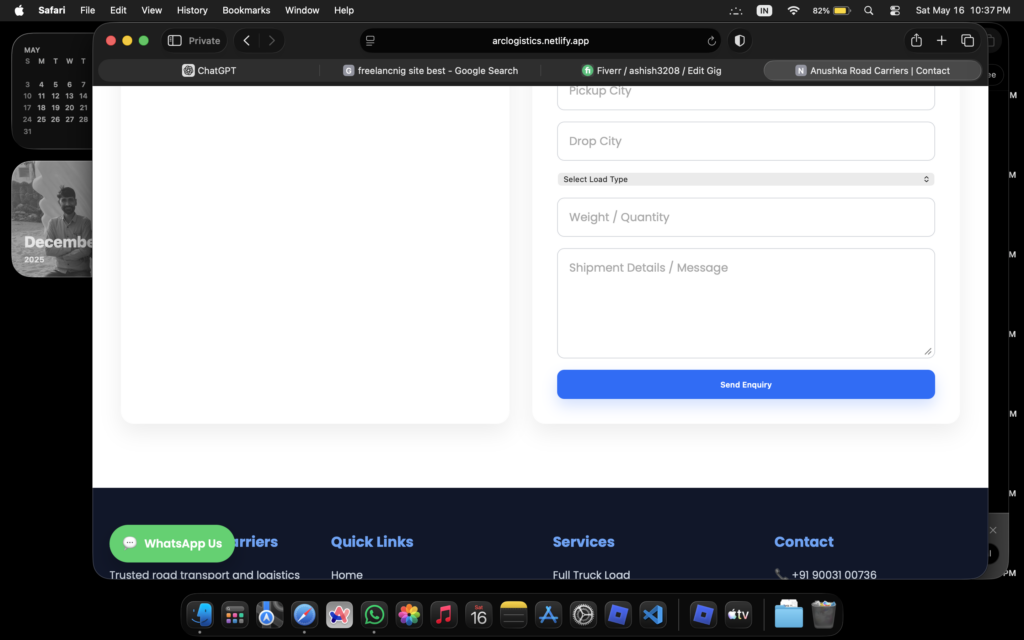Screen dimensions: 1024x640
Task: Click the Wi-Fi status icon
Action: pyautogui.click(x=793, y=10)
